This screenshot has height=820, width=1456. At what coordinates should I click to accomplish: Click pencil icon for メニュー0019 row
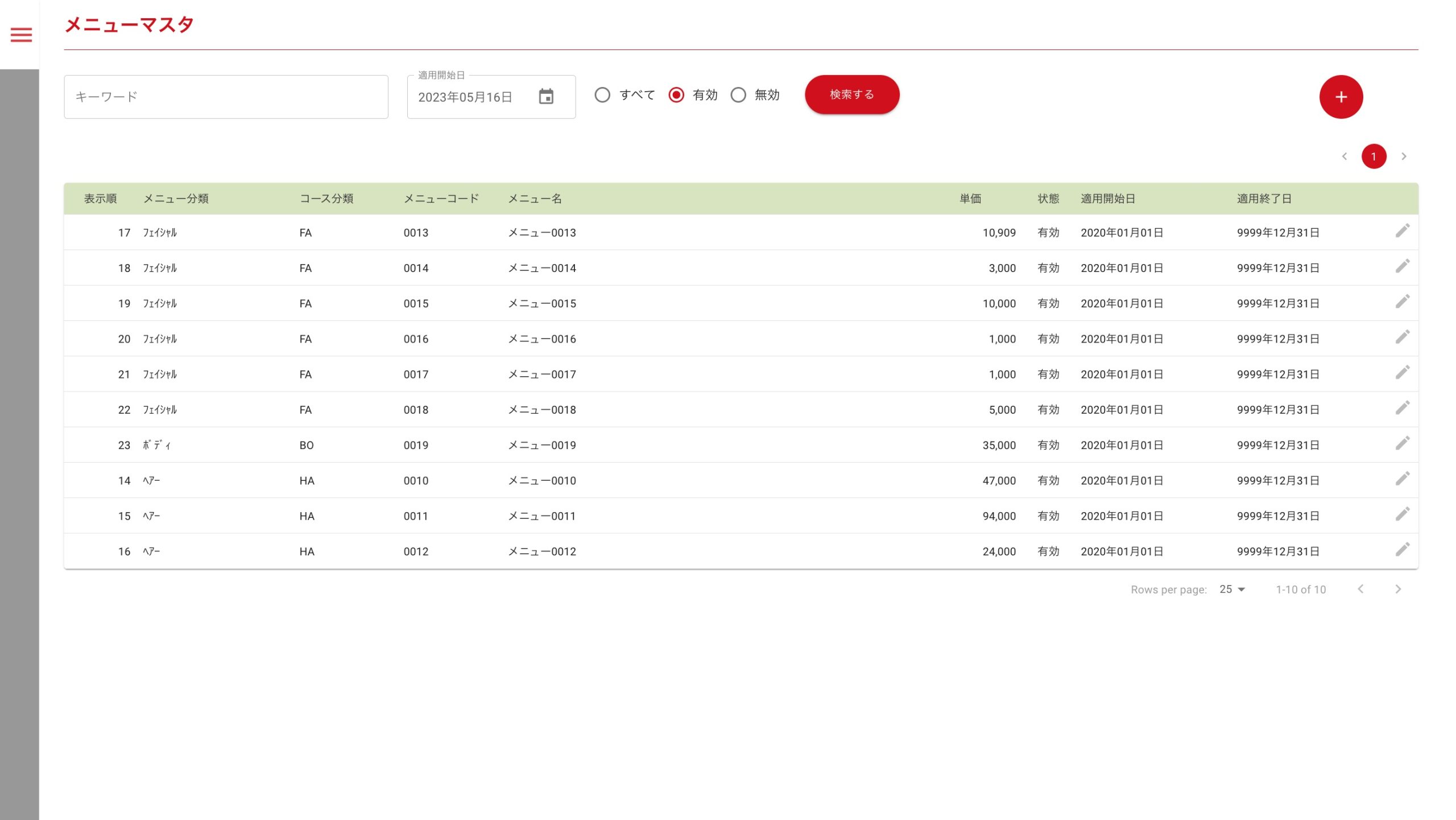(x=1402, y=444)
